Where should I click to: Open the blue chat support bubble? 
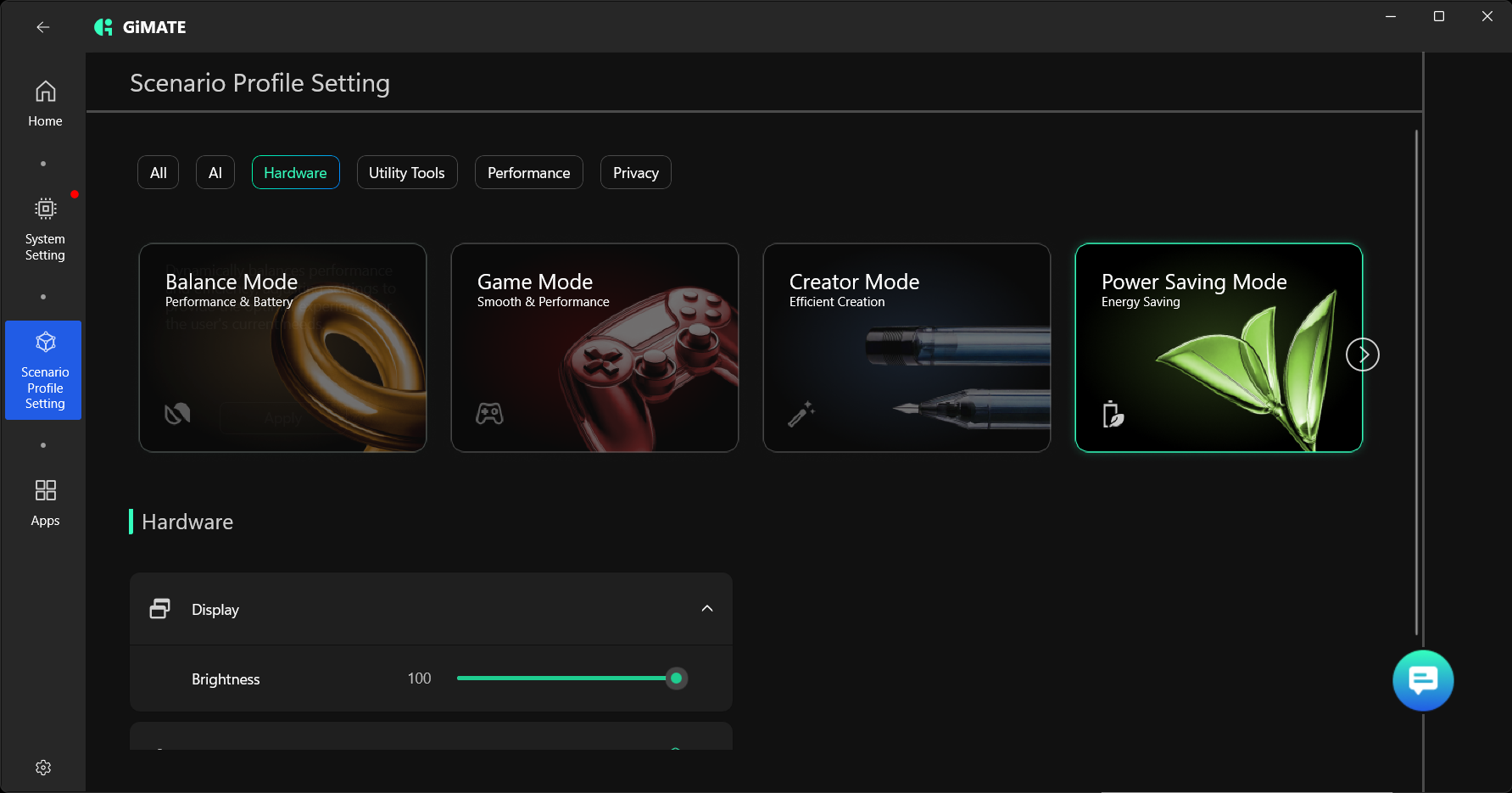1423,680
